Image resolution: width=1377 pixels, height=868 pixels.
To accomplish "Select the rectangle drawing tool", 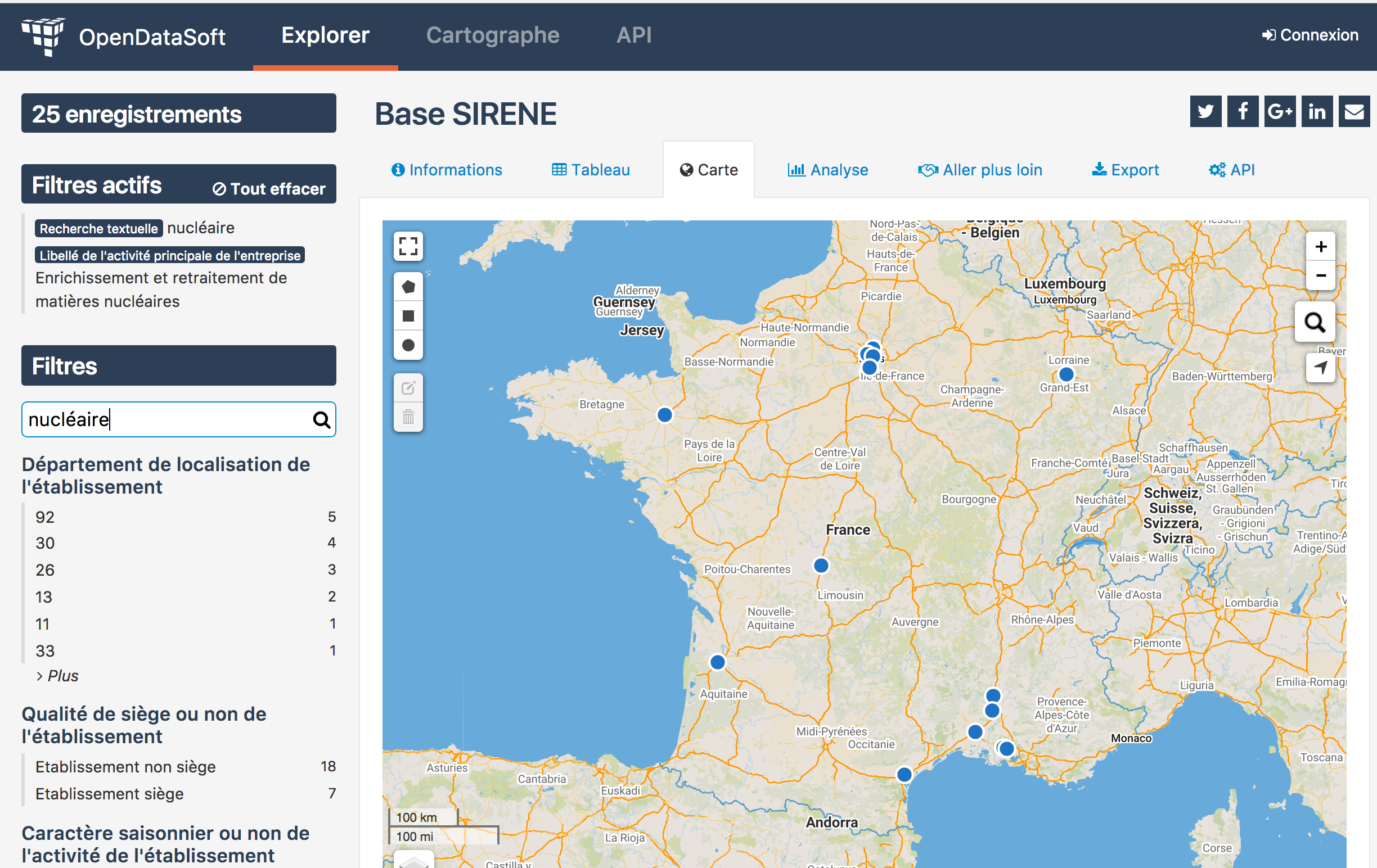I will point(408,316).
